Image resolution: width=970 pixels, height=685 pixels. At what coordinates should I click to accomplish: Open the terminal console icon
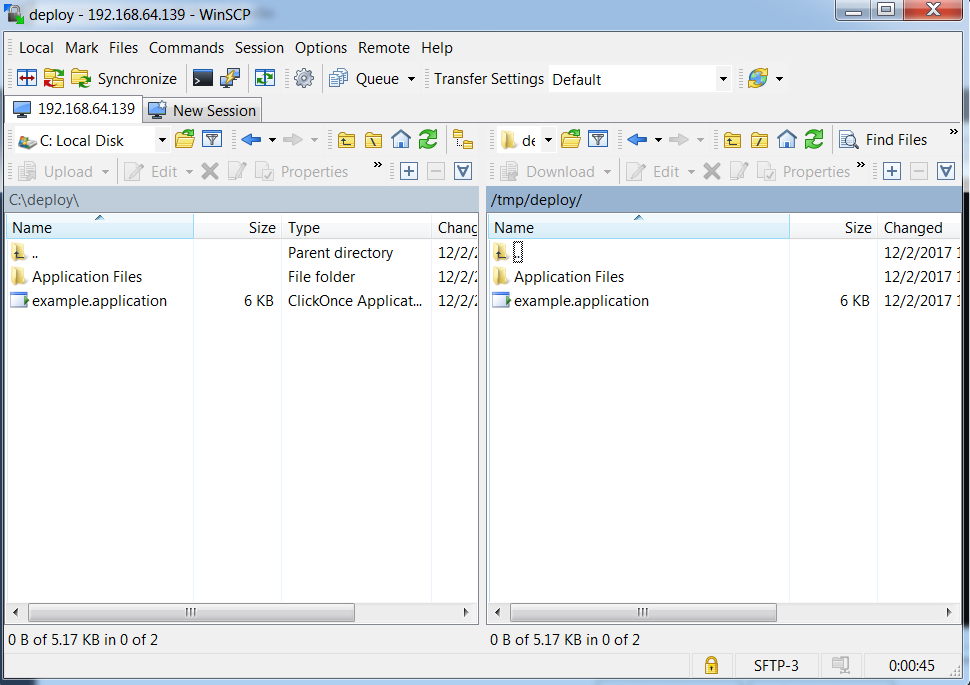(x=203, y=79)
